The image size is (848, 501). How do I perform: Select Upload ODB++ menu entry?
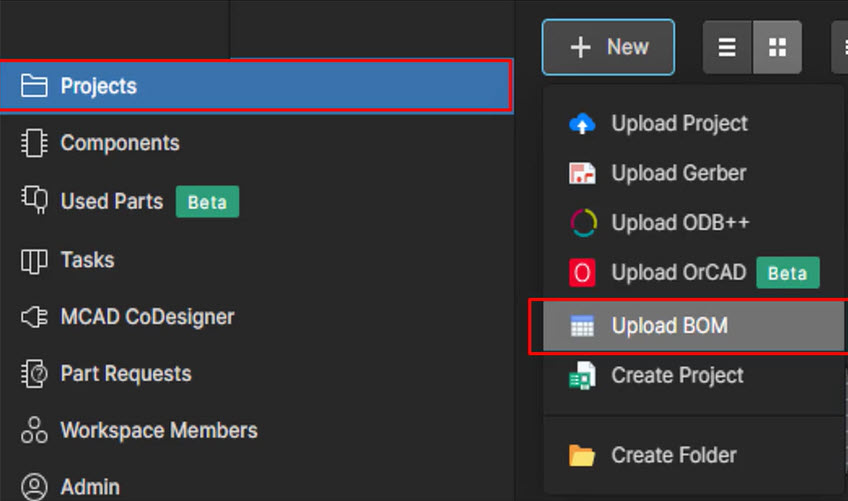tap(680, 222)
